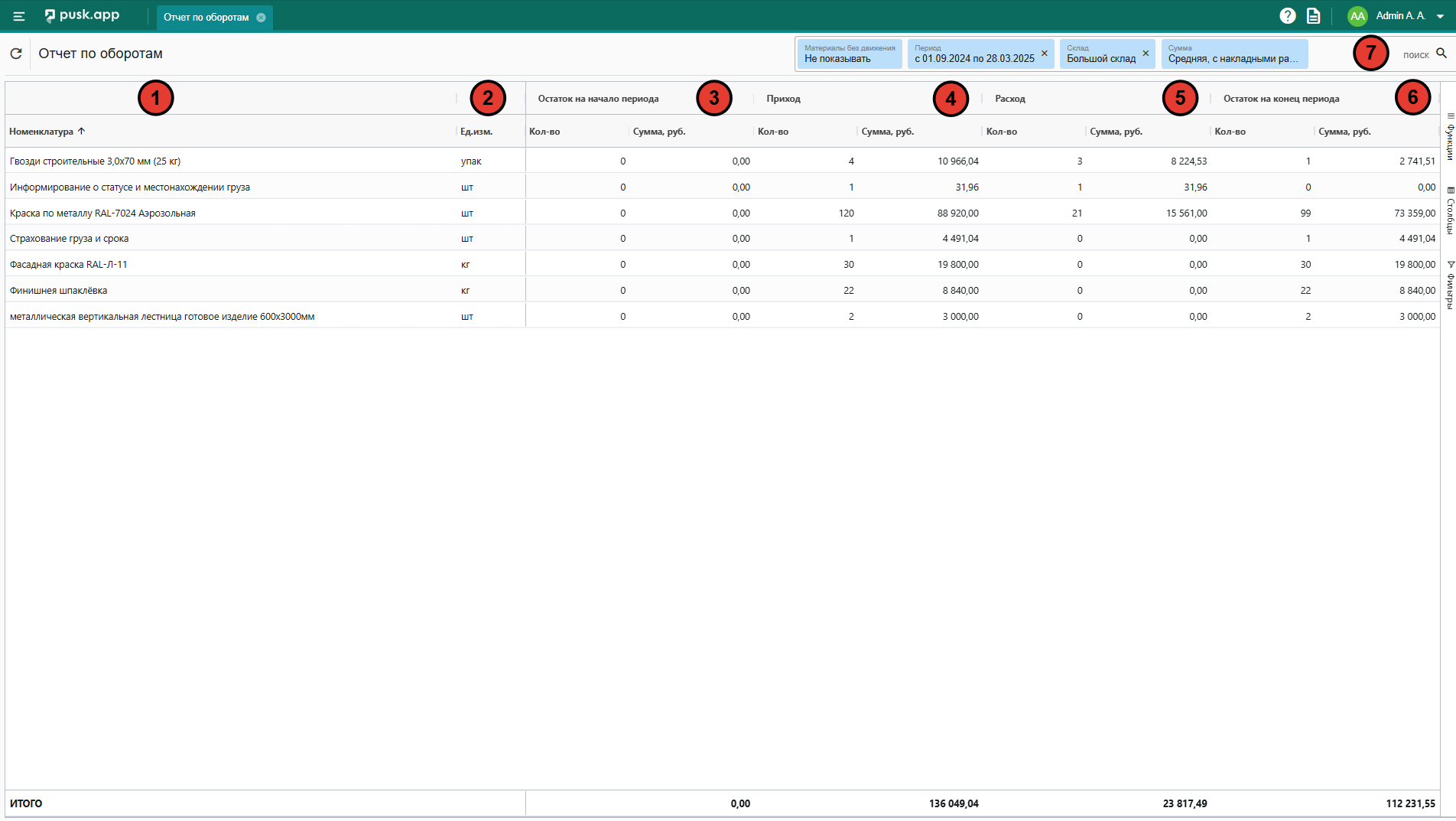Viewport: 1456px width, 821px height.
Task: Open the Фильтры side panel
Action: tap(1449, 285)
